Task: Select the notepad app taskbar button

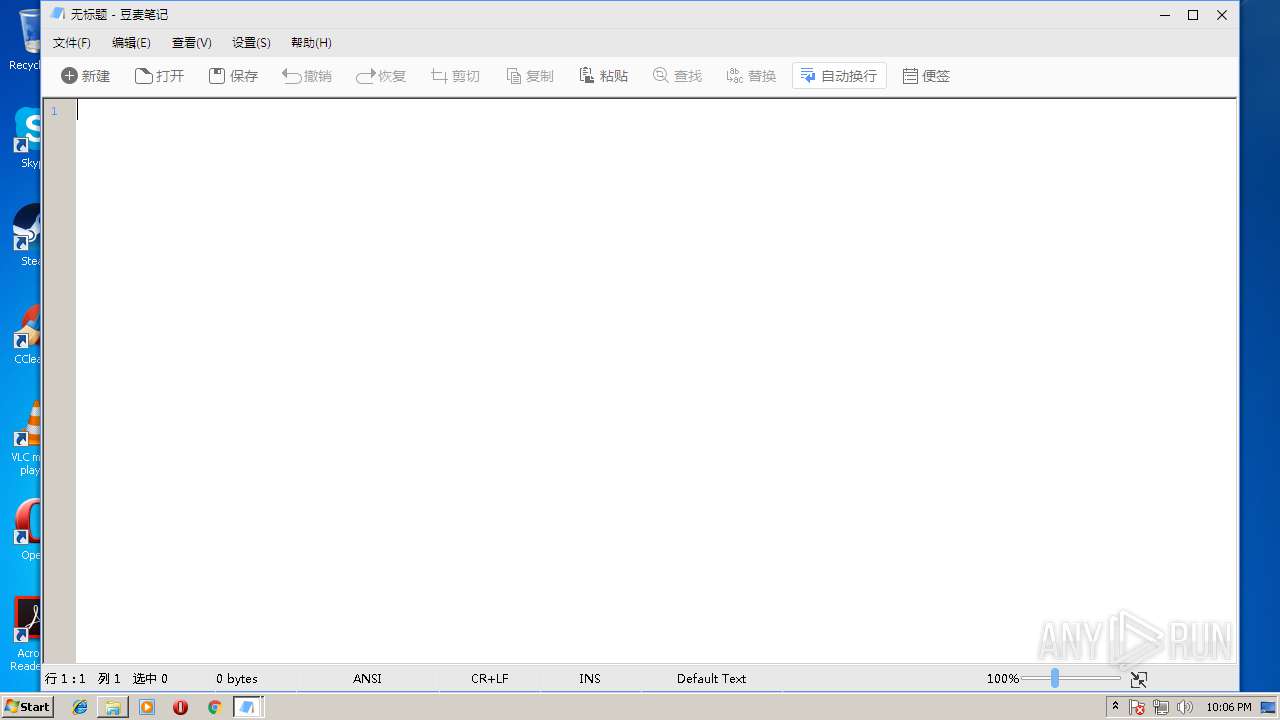Action: click(247, 707)
